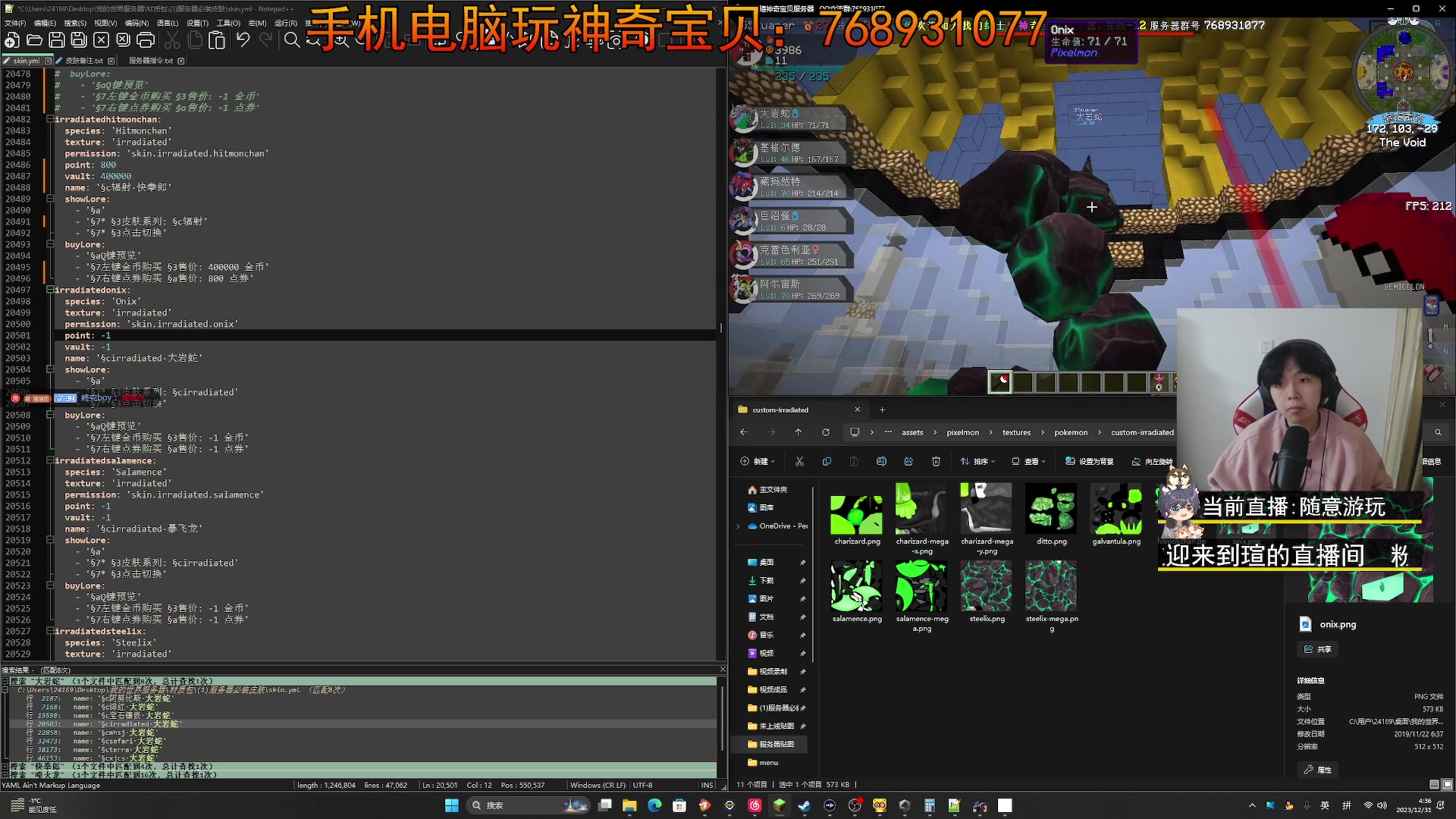Collapse the irradiatedhitmonchan block fold marker
Screen dimensions: 1456x819
tap(49, 119)
